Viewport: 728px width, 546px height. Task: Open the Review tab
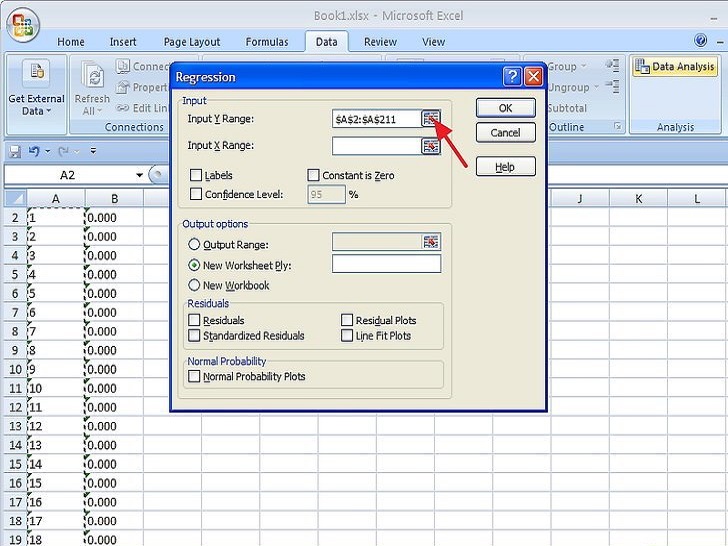(380, 42)
